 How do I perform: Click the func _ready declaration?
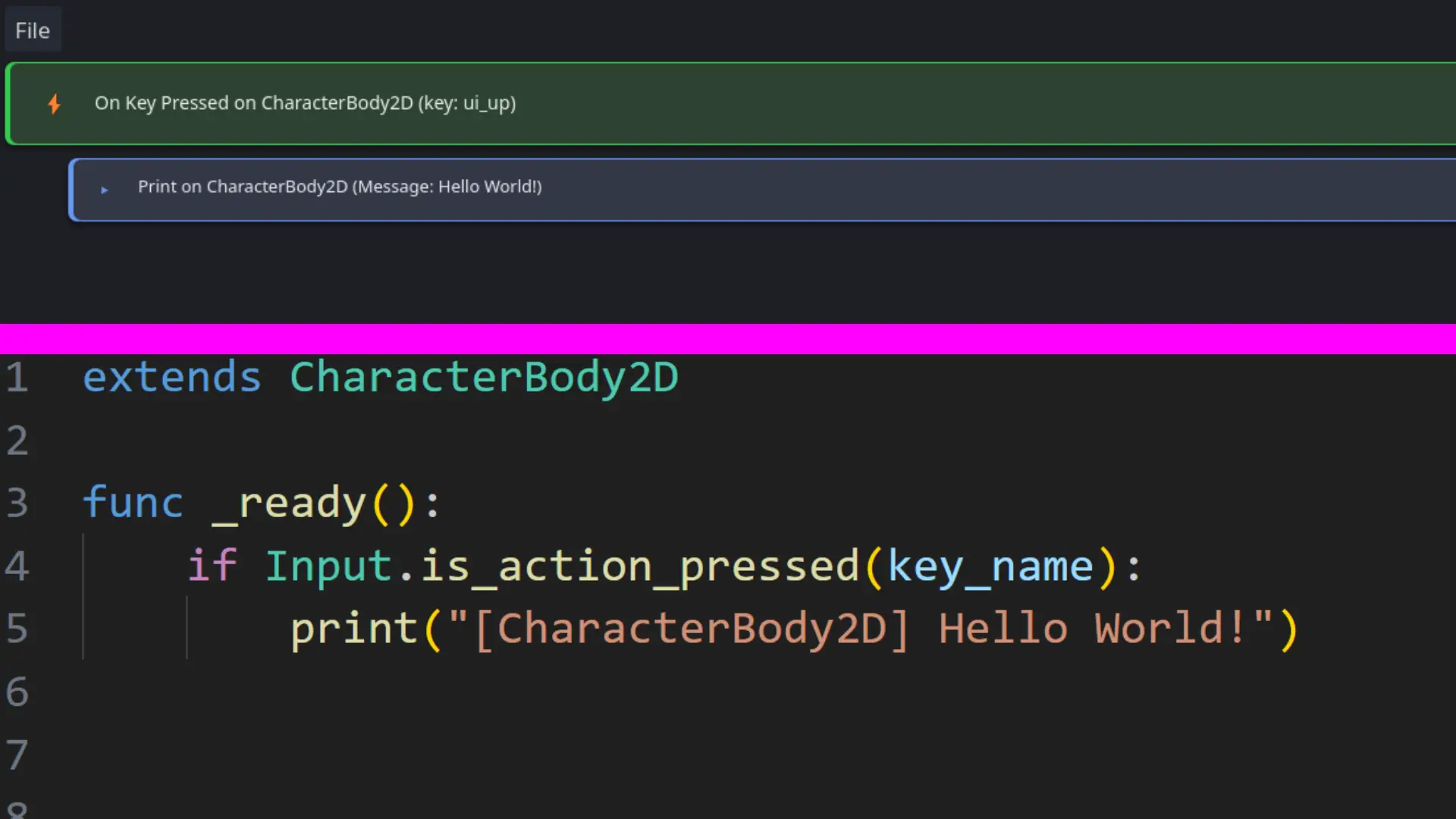point(262,502)
